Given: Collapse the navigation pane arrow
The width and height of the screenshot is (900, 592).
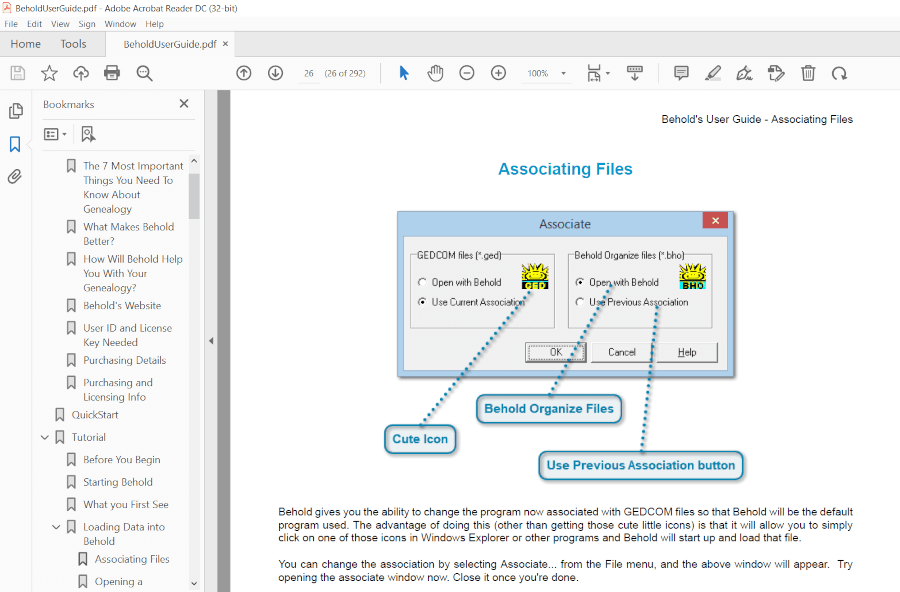Looking at the screenshot, I should coord(211,341).
